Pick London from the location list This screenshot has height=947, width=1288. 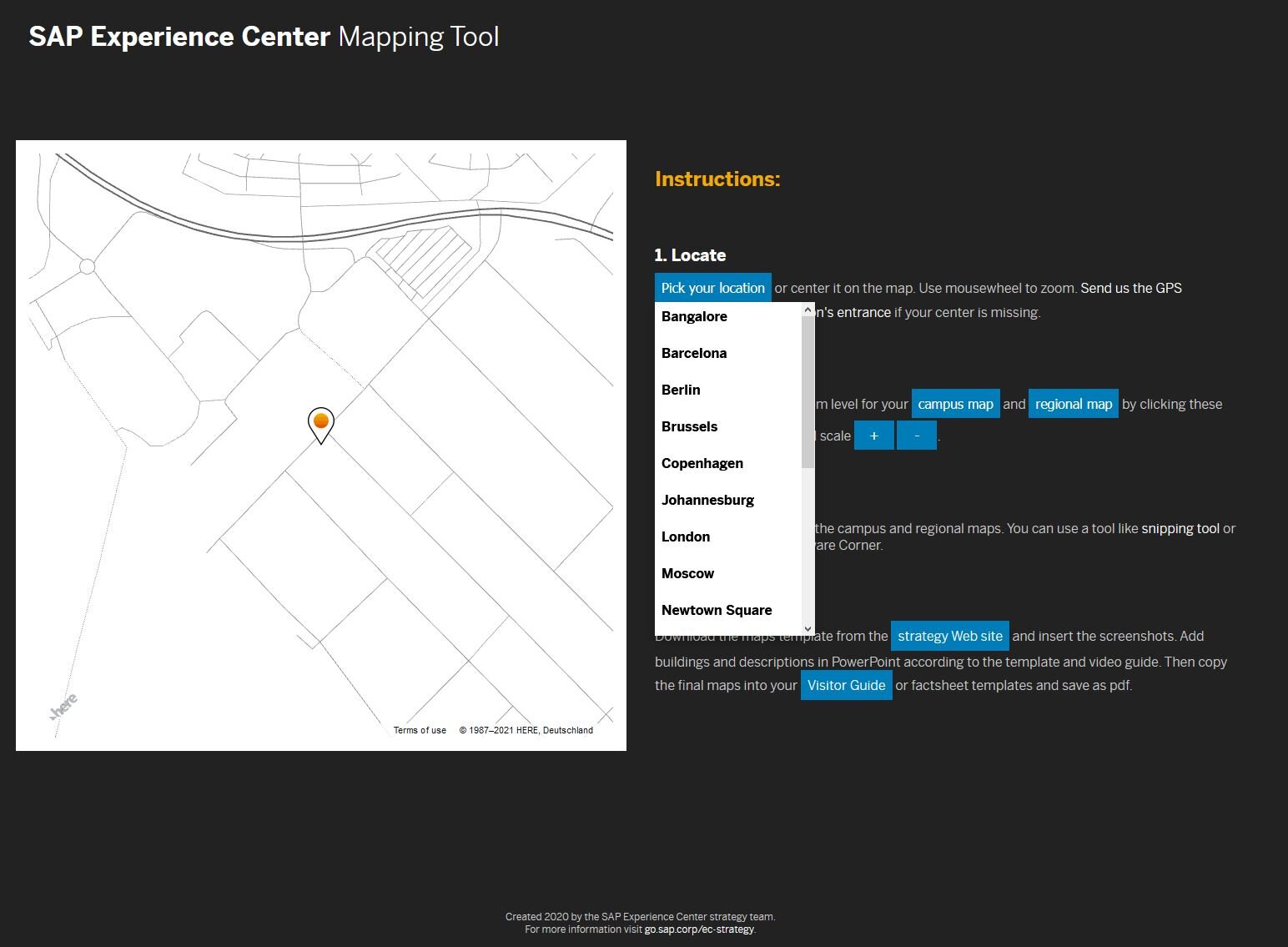728,536
